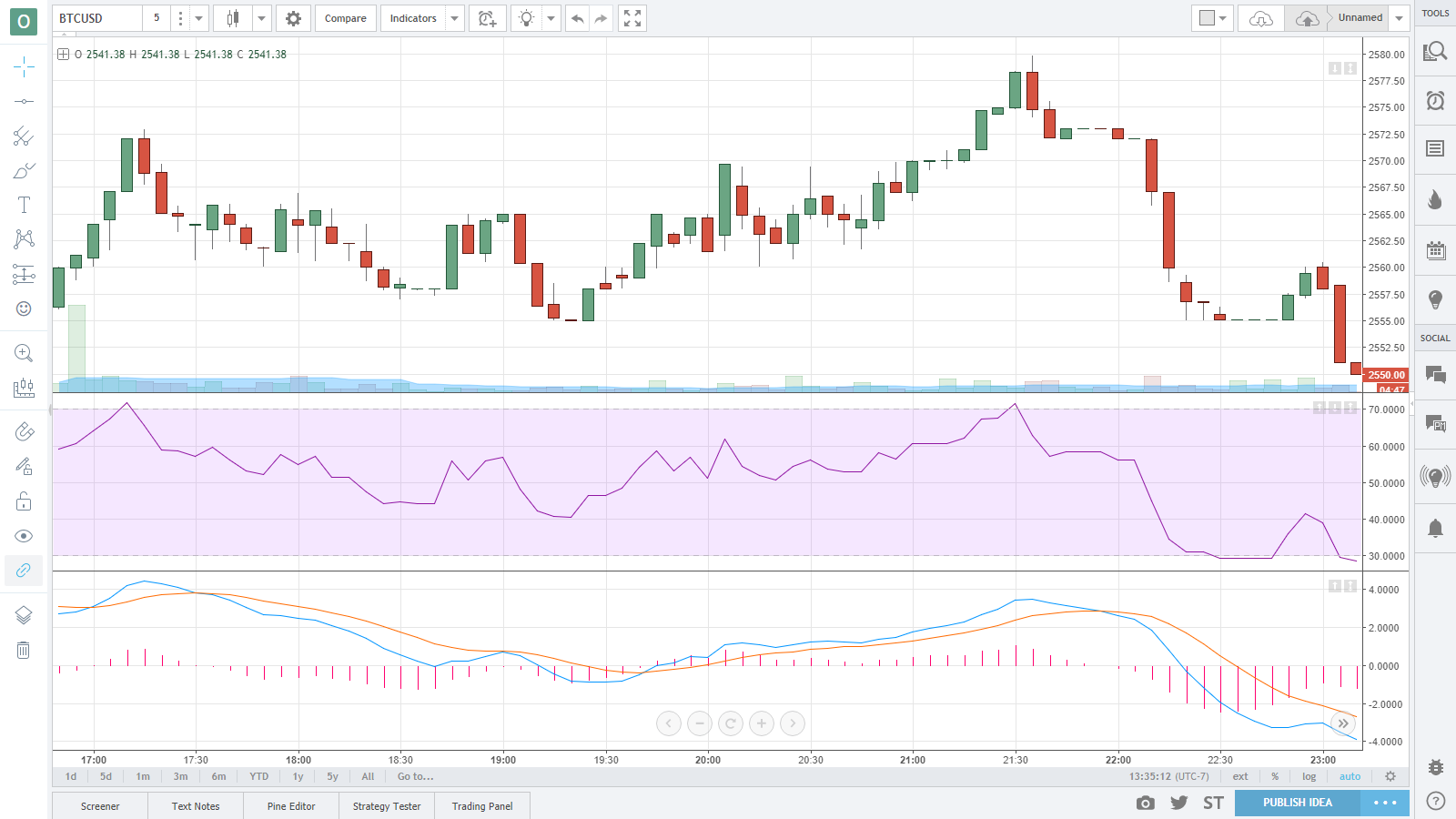Viewport: 1456px width, 819px height.
Task: Toggle 'log' scale option
Action: click(x=1309, y=776)
